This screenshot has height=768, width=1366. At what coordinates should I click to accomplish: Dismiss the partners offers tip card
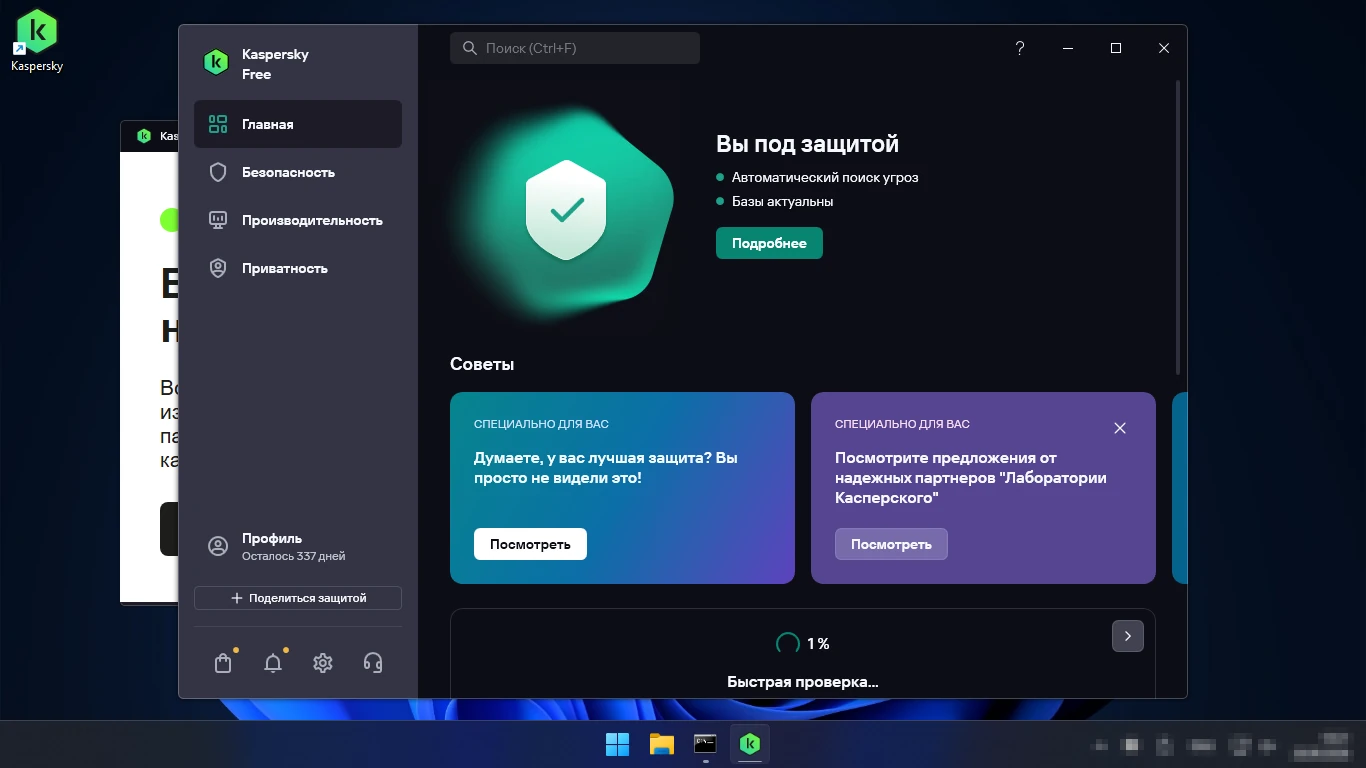[1120, 428]
